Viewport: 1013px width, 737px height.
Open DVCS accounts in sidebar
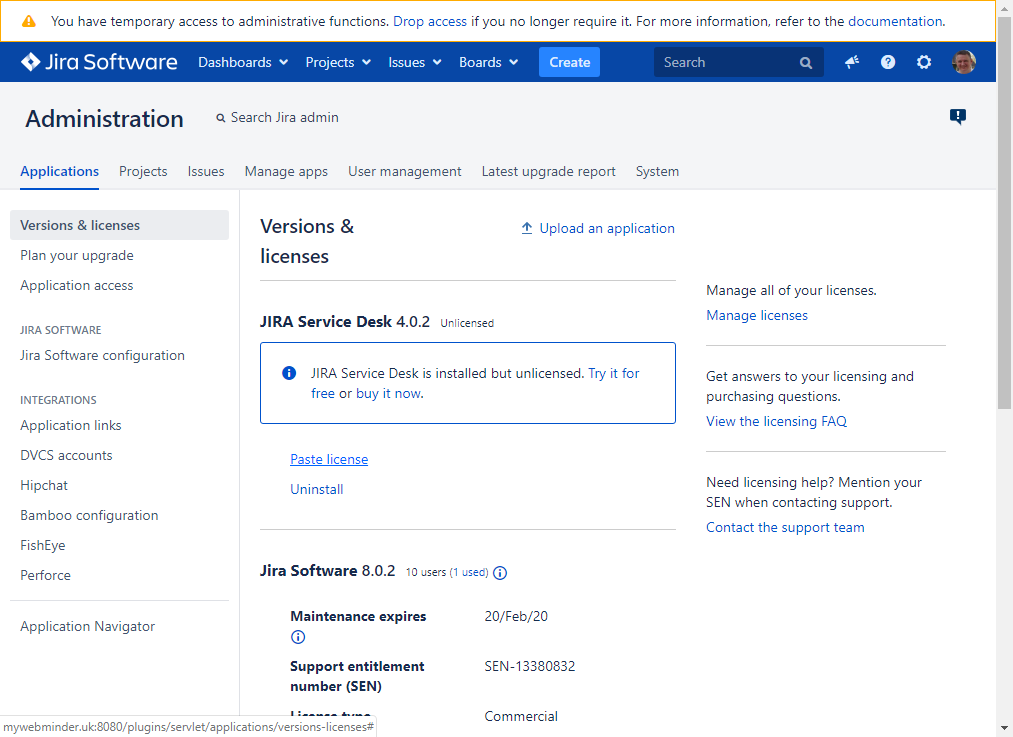tap(66, 455)
